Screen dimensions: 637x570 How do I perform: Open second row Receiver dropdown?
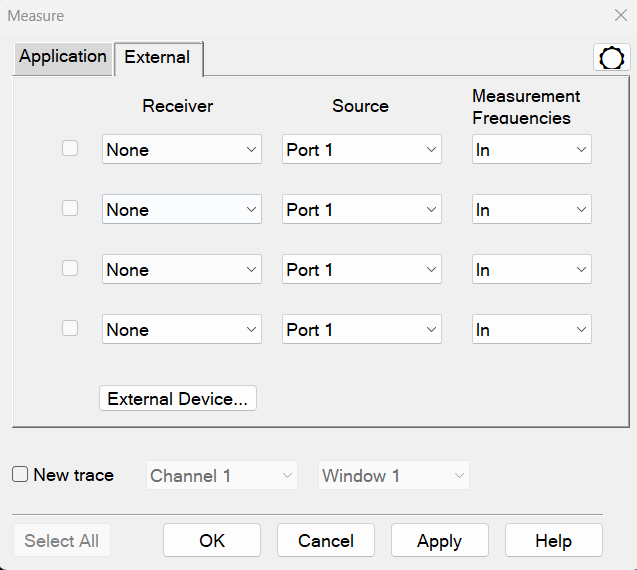[182, 209]
